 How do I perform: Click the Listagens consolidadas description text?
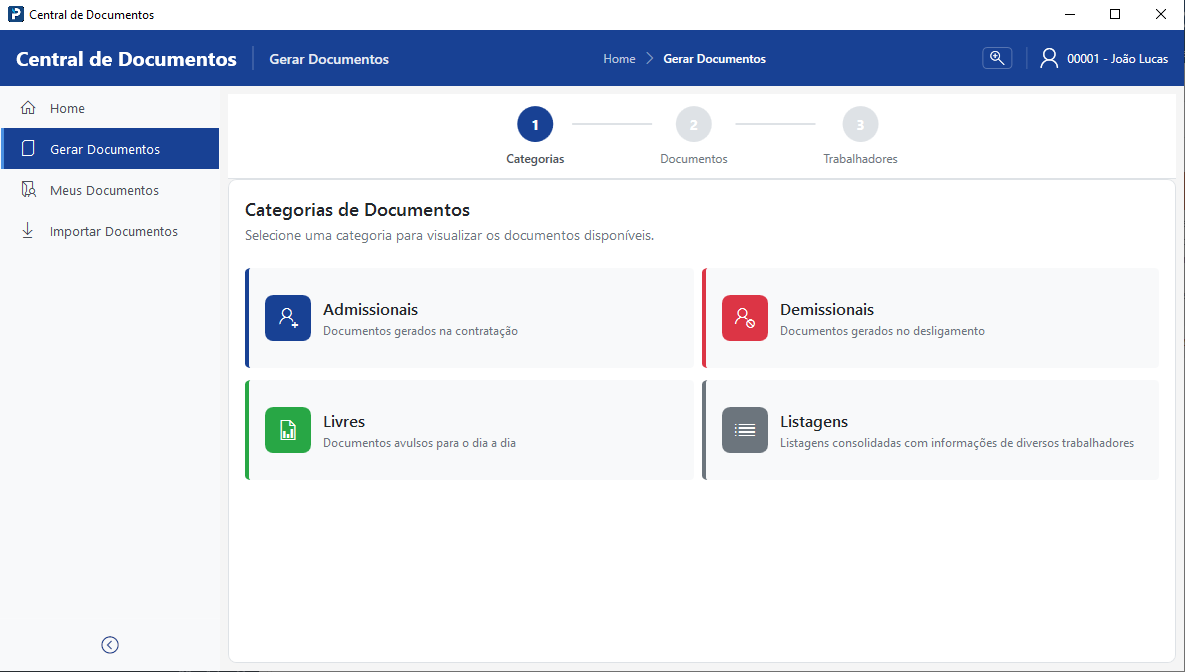pyautogui.click(x=957, y=443)
